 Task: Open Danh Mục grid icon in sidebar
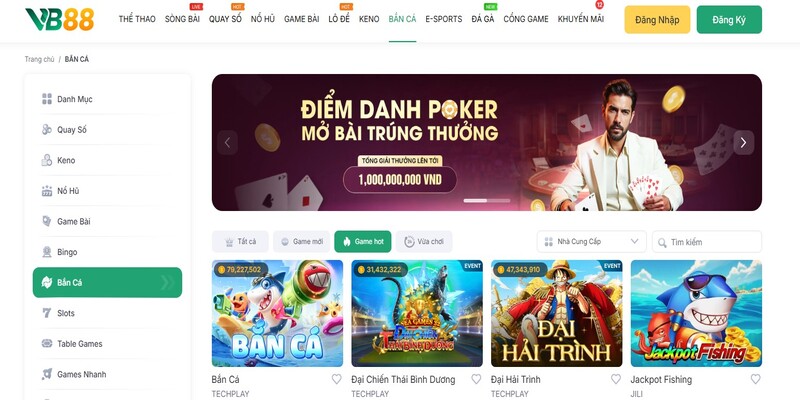point(47,99)
